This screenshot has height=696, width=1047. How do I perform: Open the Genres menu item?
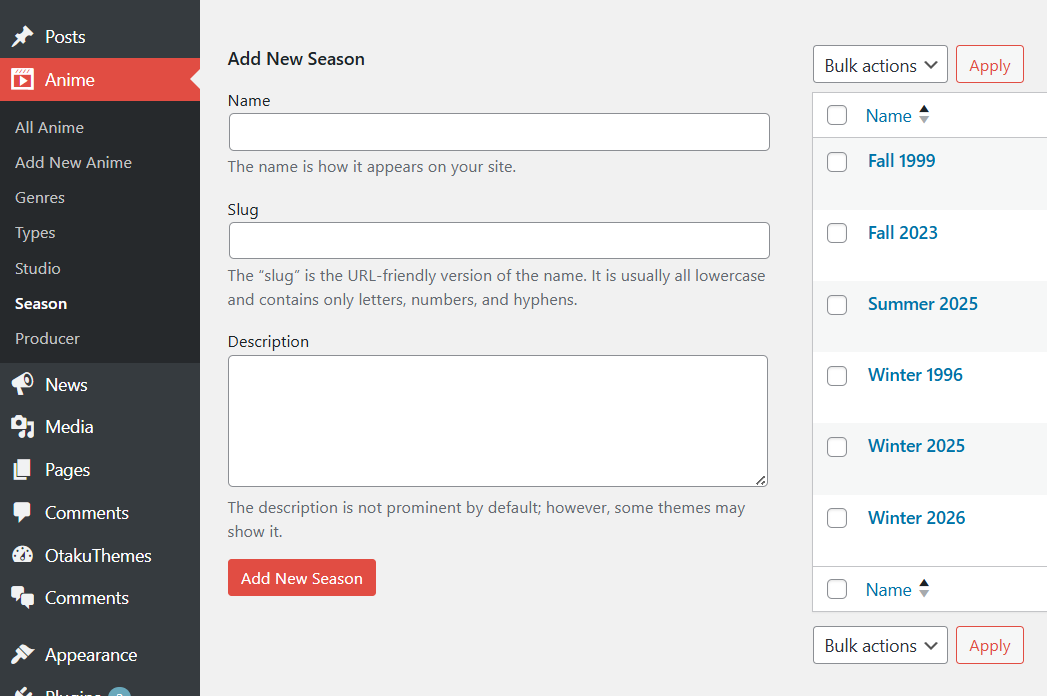point(39,197)
